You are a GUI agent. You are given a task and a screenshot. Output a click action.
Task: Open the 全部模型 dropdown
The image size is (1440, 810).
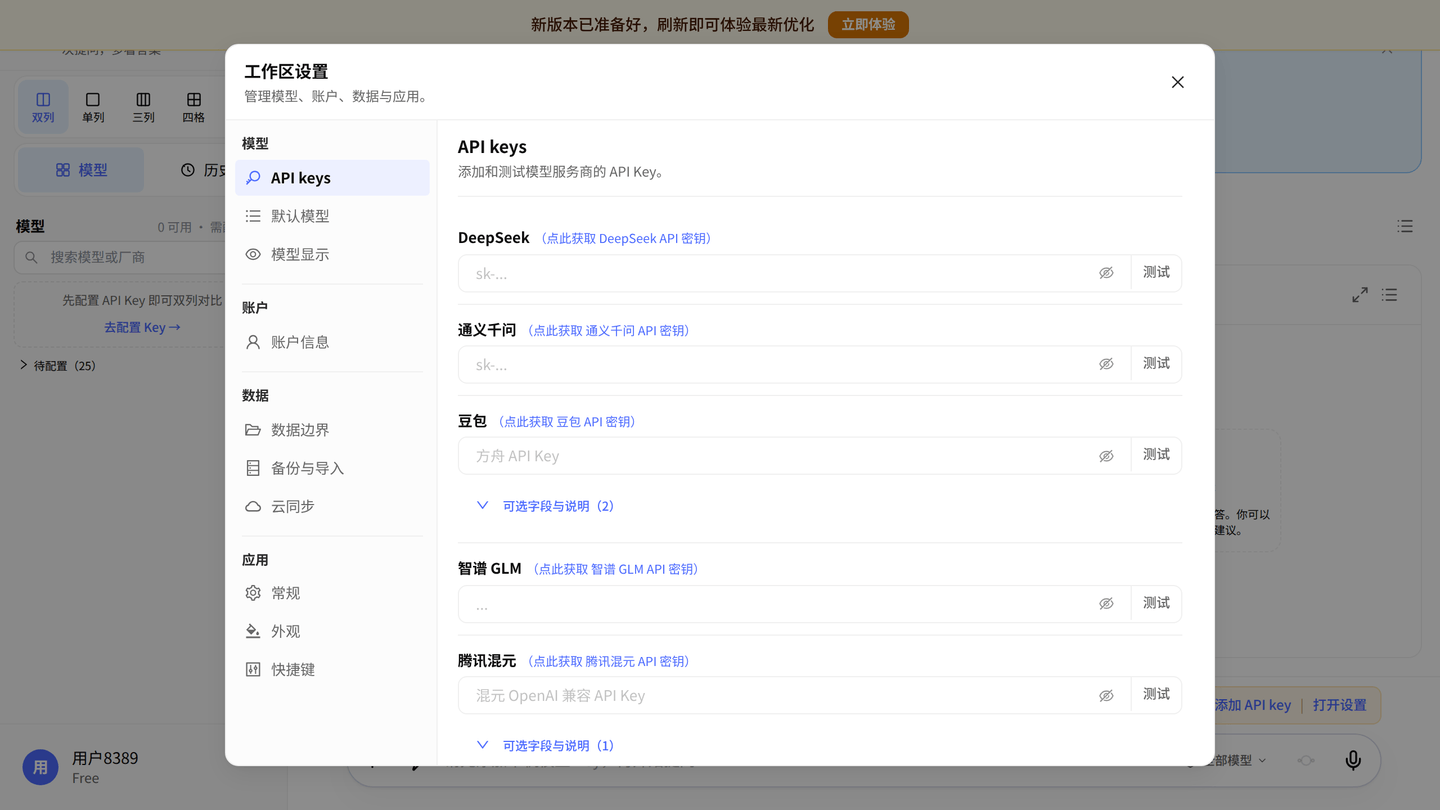coord(1235,760)
